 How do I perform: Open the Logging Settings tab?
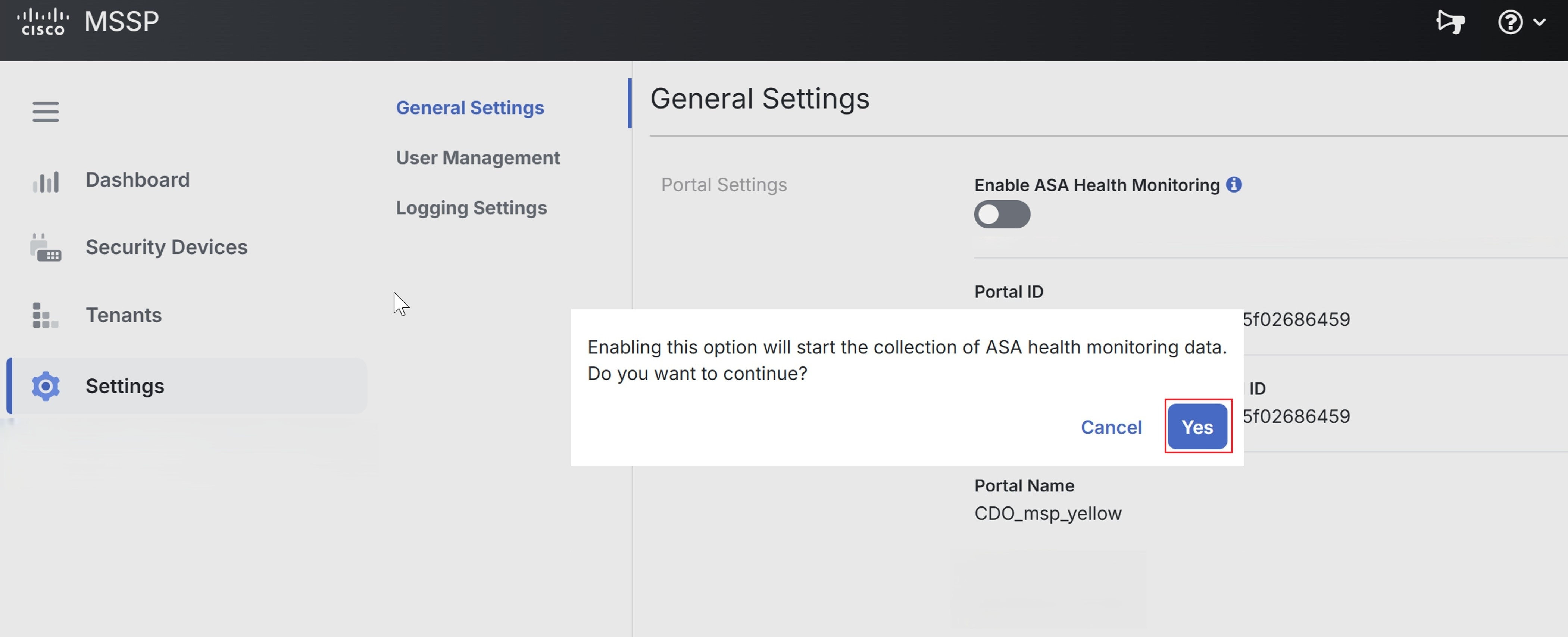pos(471,207)
